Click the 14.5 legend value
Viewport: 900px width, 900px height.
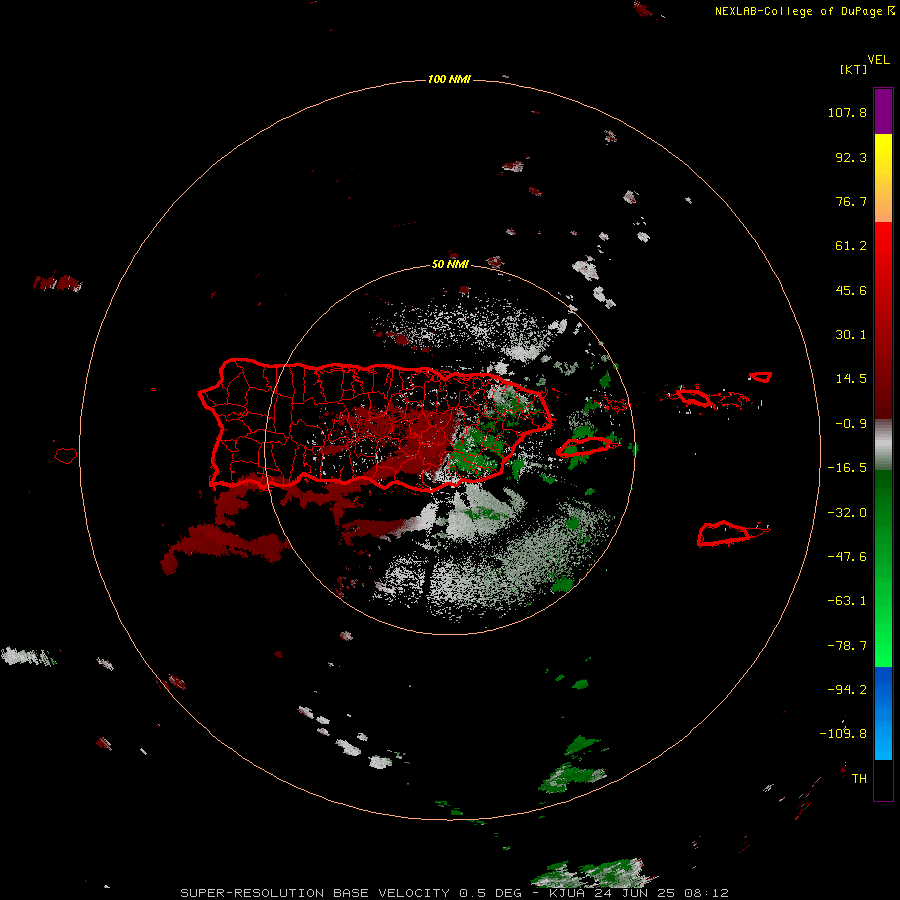tap(851, 379)
